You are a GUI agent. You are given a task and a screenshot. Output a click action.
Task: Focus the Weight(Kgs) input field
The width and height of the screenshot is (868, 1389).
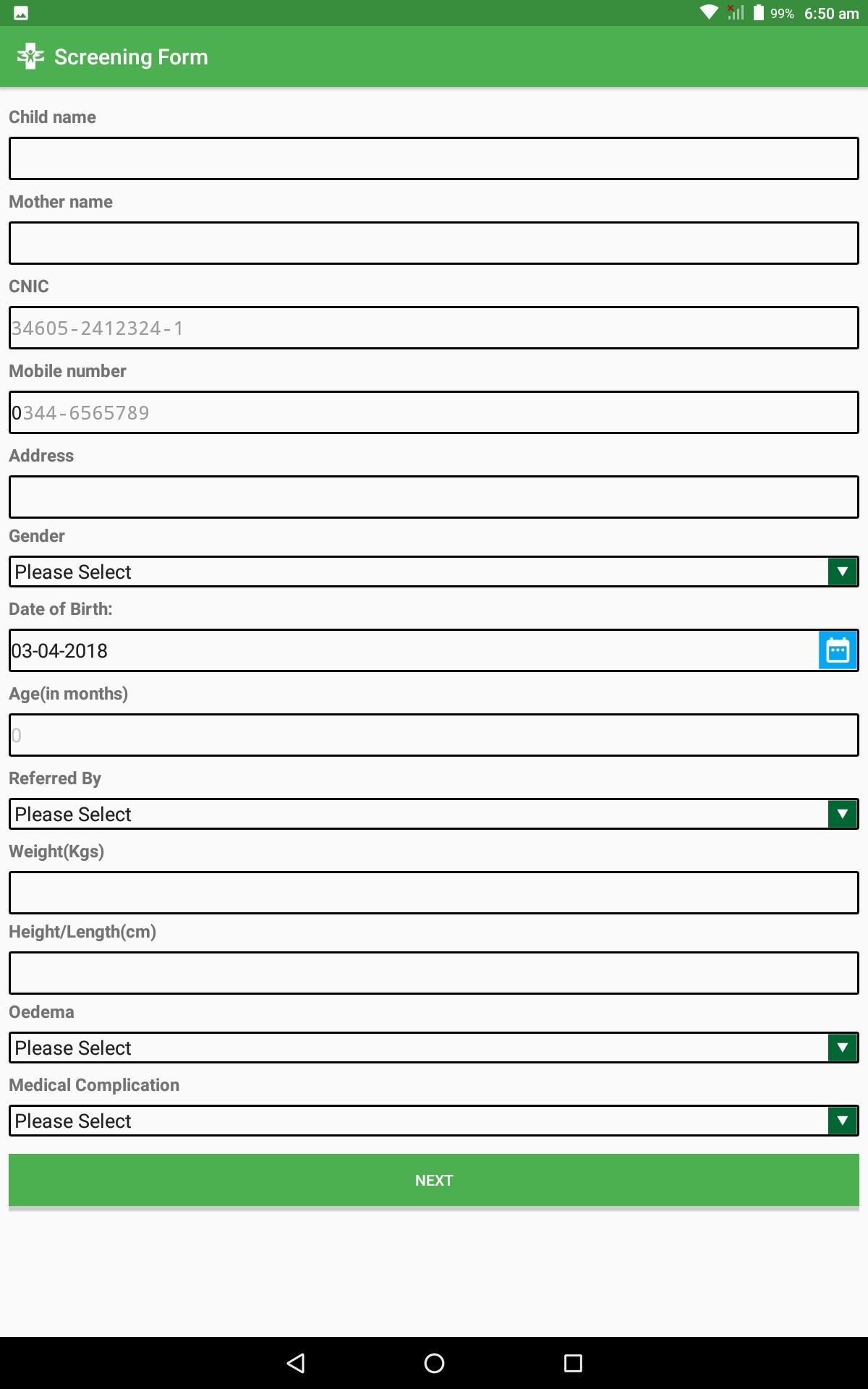(434, 893)
